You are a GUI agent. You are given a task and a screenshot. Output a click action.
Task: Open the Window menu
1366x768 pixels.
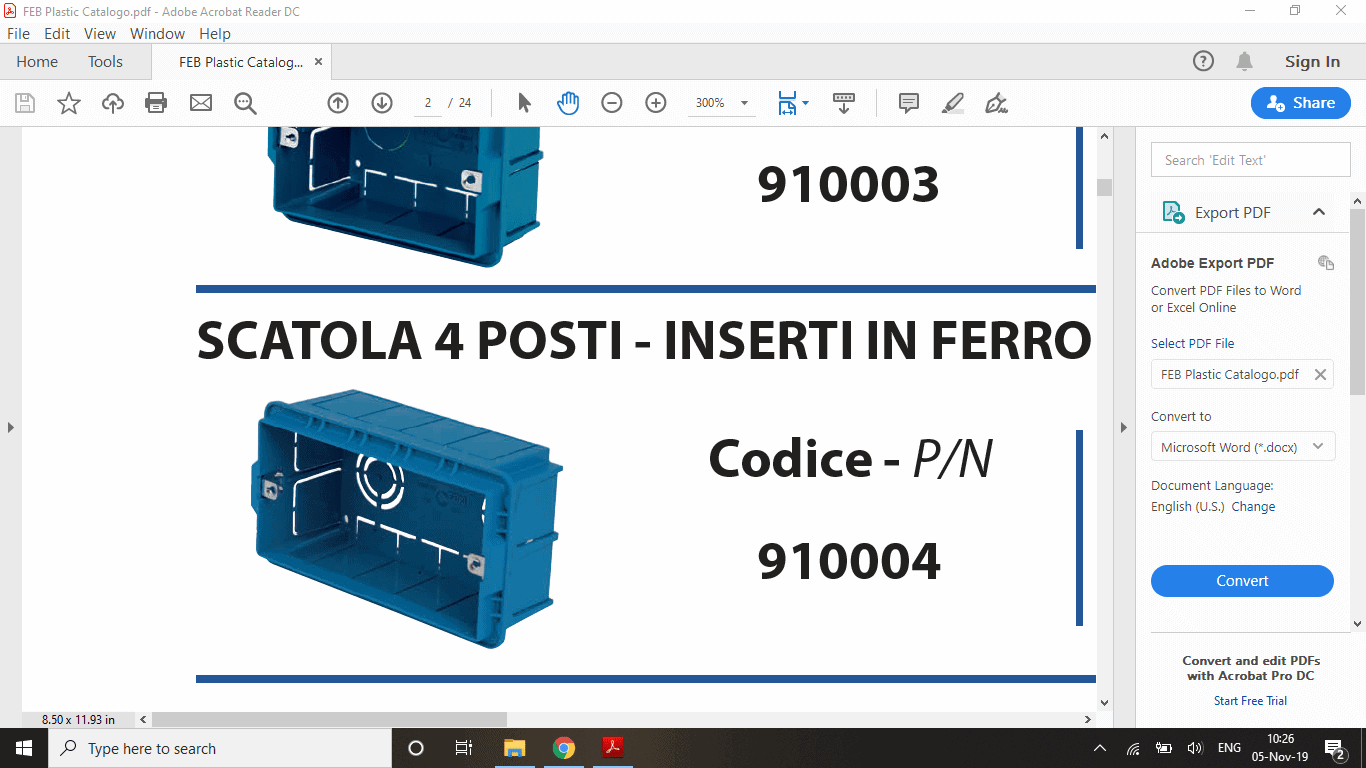[157, 34]
